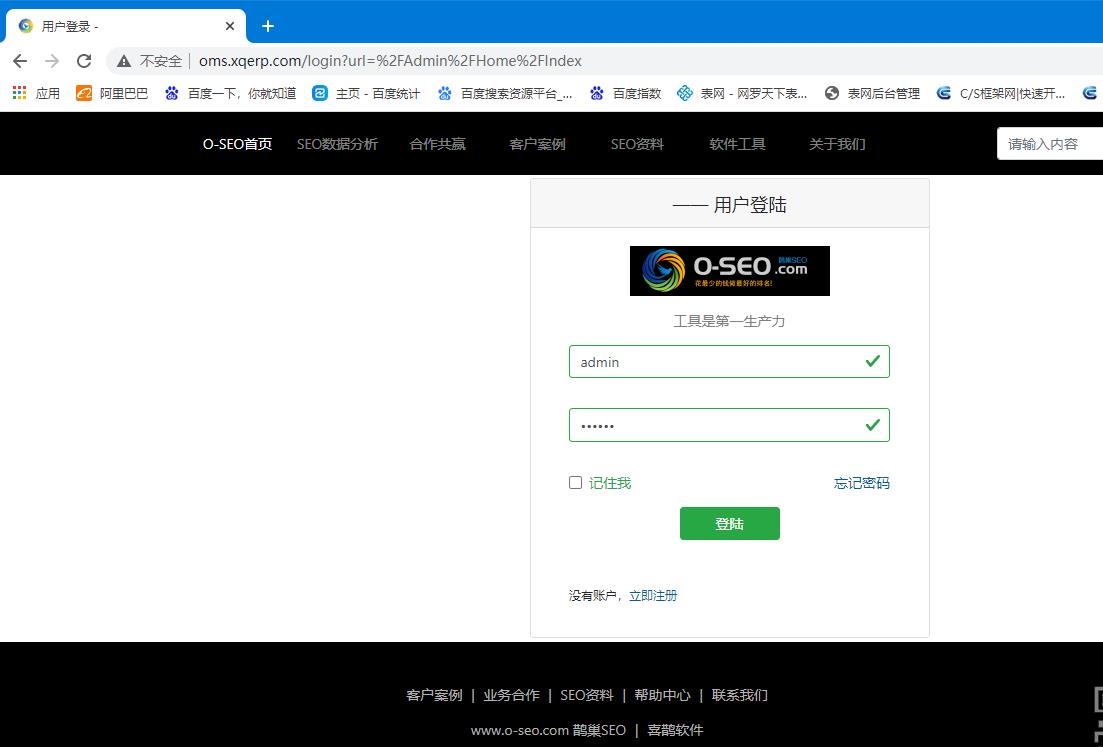Open the 软件工具 menu
The height and width of the screenshot is (747, 1103).
pyautogui.click(x=737, y=143)
